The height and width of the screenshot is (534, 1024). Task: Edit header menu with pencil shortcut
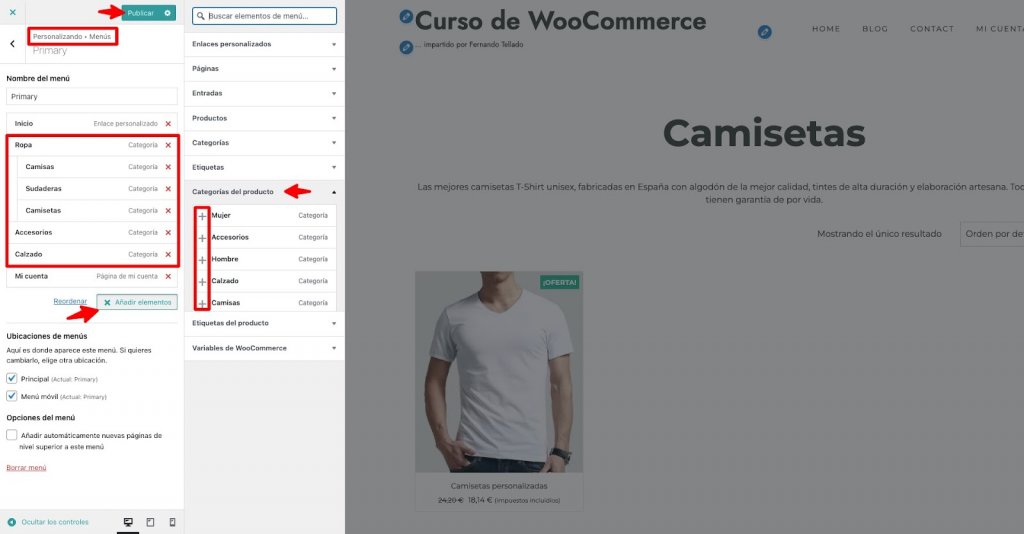(x=765, y=32)
